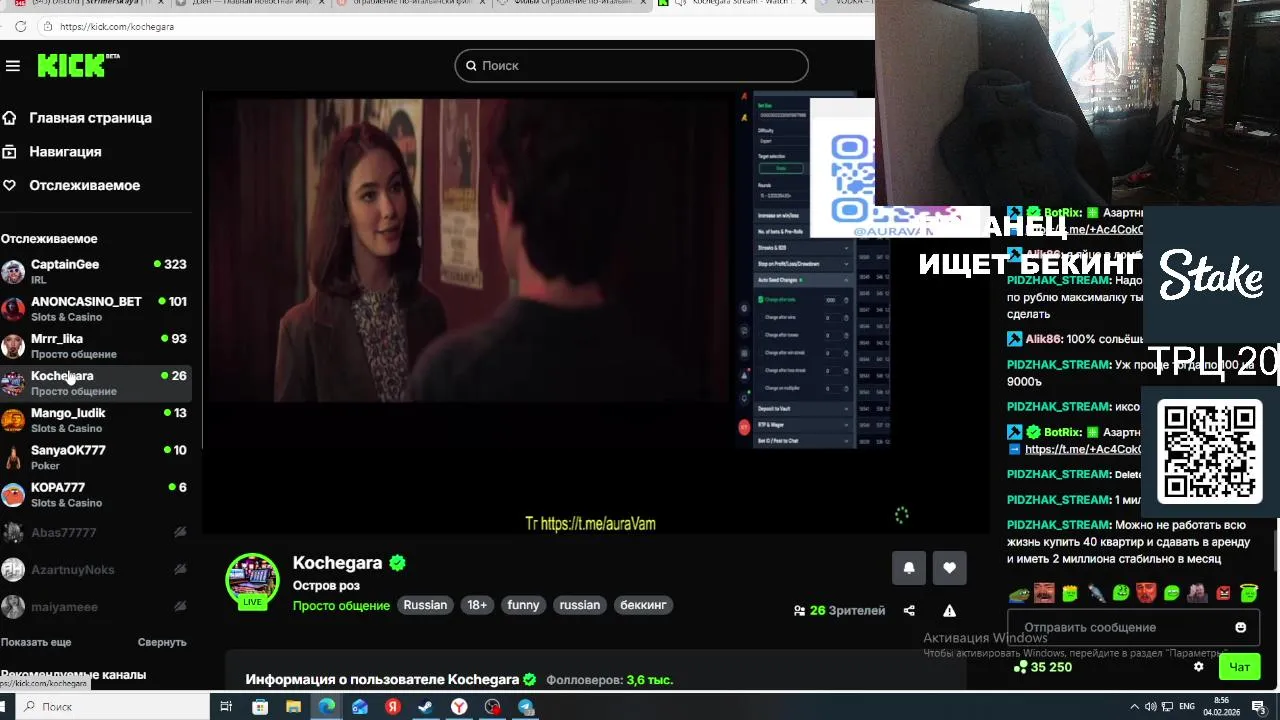This screenshot has height=720, width=1280.
Task: Click the 35 250 channel points counter
Action: pyautogui.click(x=1043, y=667)
